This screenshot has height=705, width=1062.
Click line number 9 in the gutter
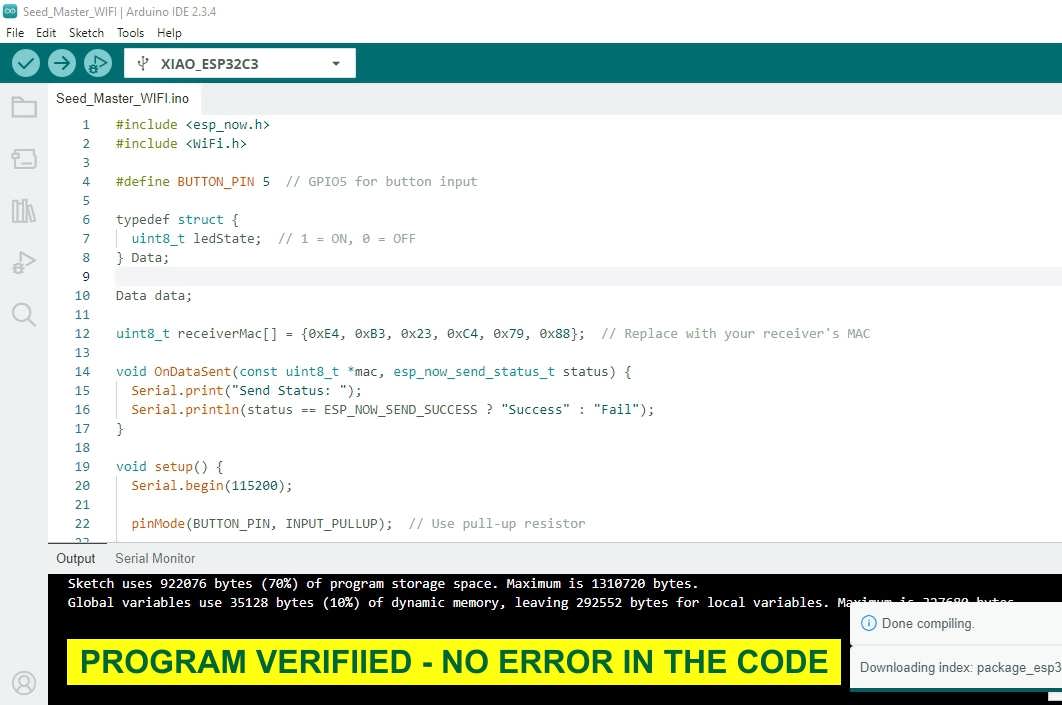pos(86,276)
